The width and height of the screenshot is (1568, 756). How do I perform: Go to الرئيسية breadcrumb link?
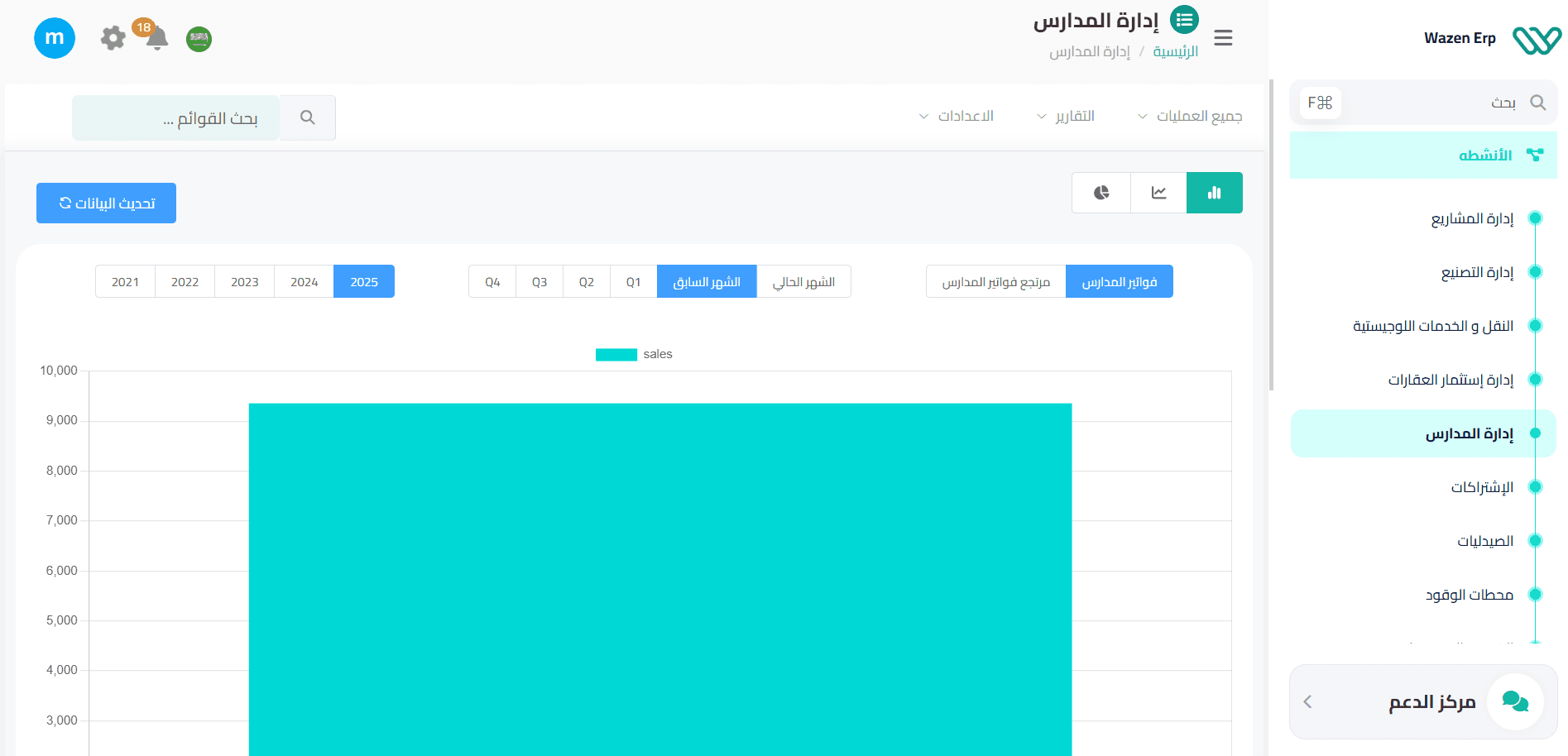[1175, 52]
